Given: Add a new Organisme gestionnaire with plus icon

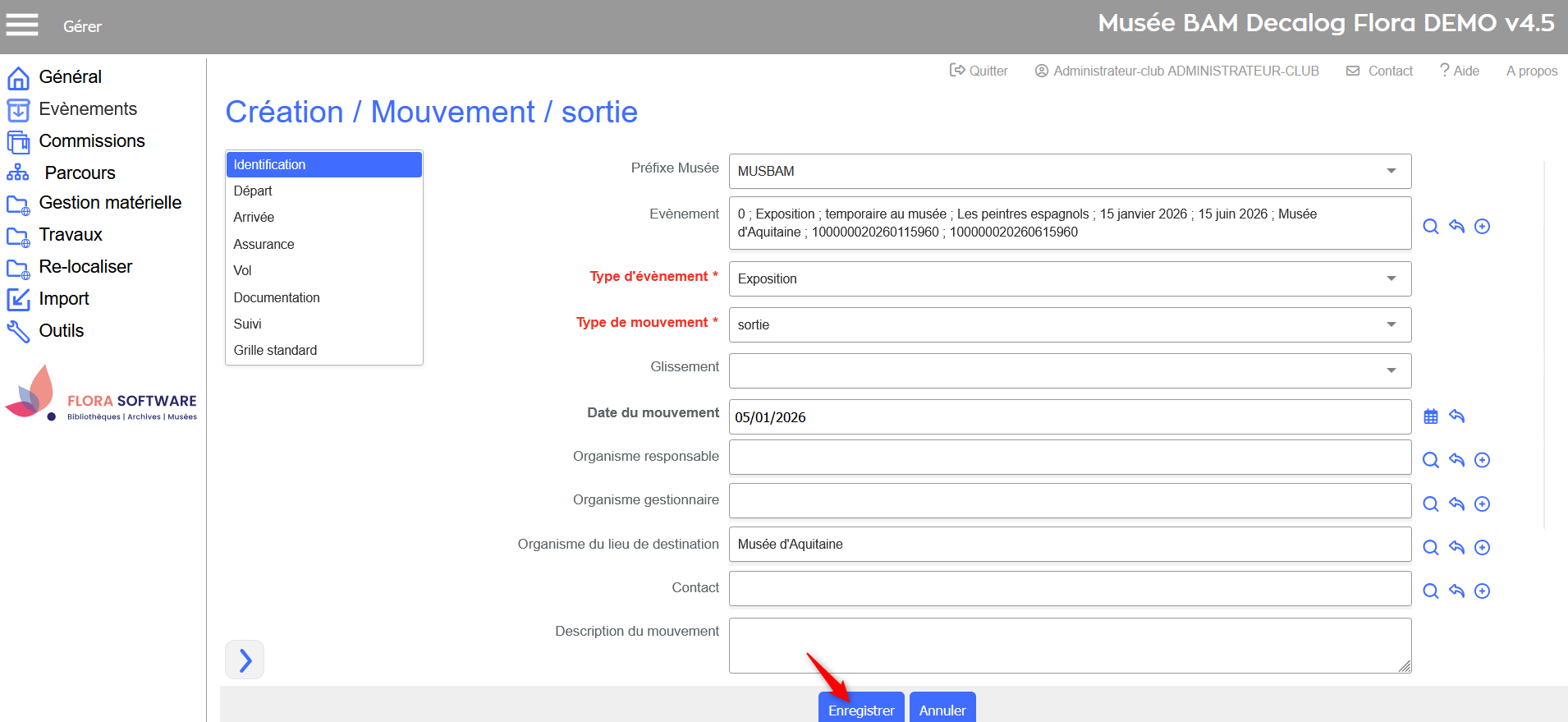Looking at the screenshot, I should point(1482,504).
